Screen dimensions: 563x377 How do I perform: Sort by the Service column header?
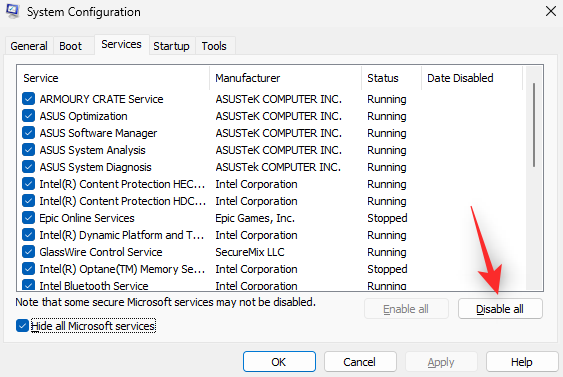(x=113, y=78)
